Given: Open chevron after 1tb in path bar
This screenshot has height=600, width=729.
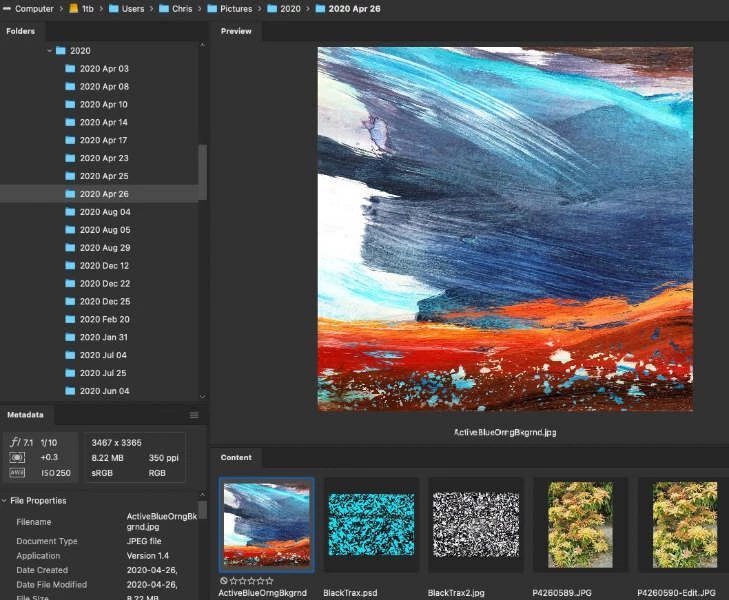Looking at the screenshot, I should (x=101, y=8).
